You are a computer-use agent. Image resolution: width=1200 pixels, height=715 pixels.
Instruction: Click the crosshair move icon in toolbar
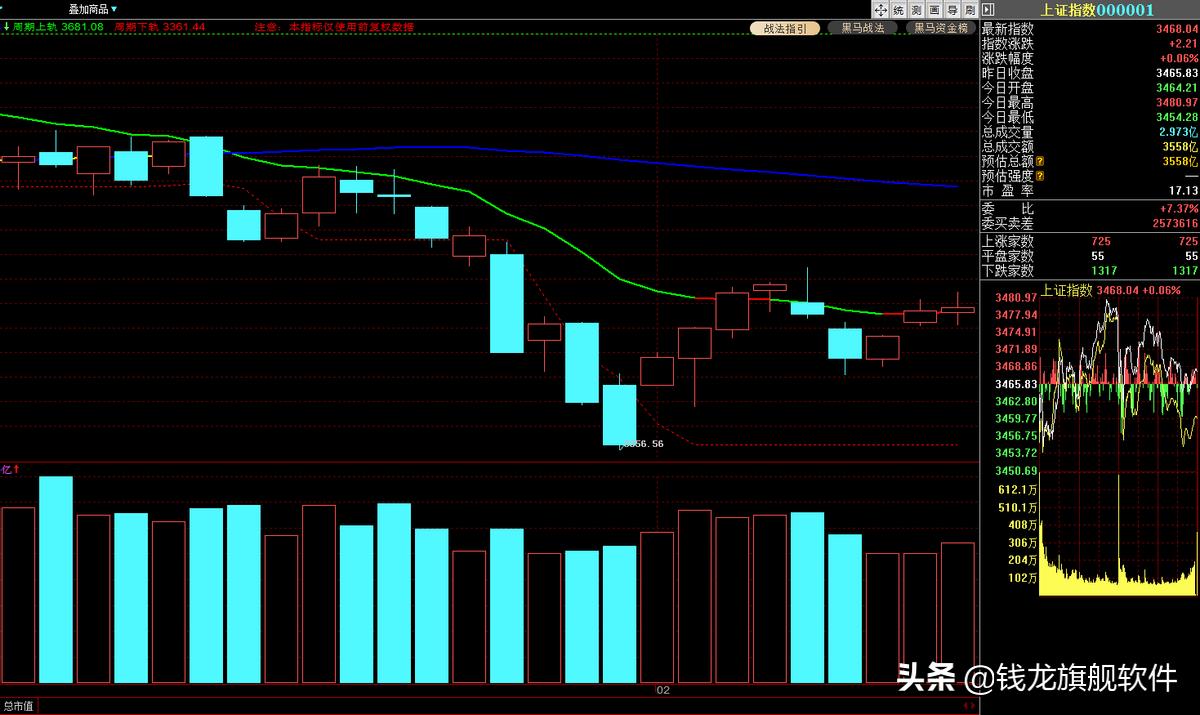(881, 9)
